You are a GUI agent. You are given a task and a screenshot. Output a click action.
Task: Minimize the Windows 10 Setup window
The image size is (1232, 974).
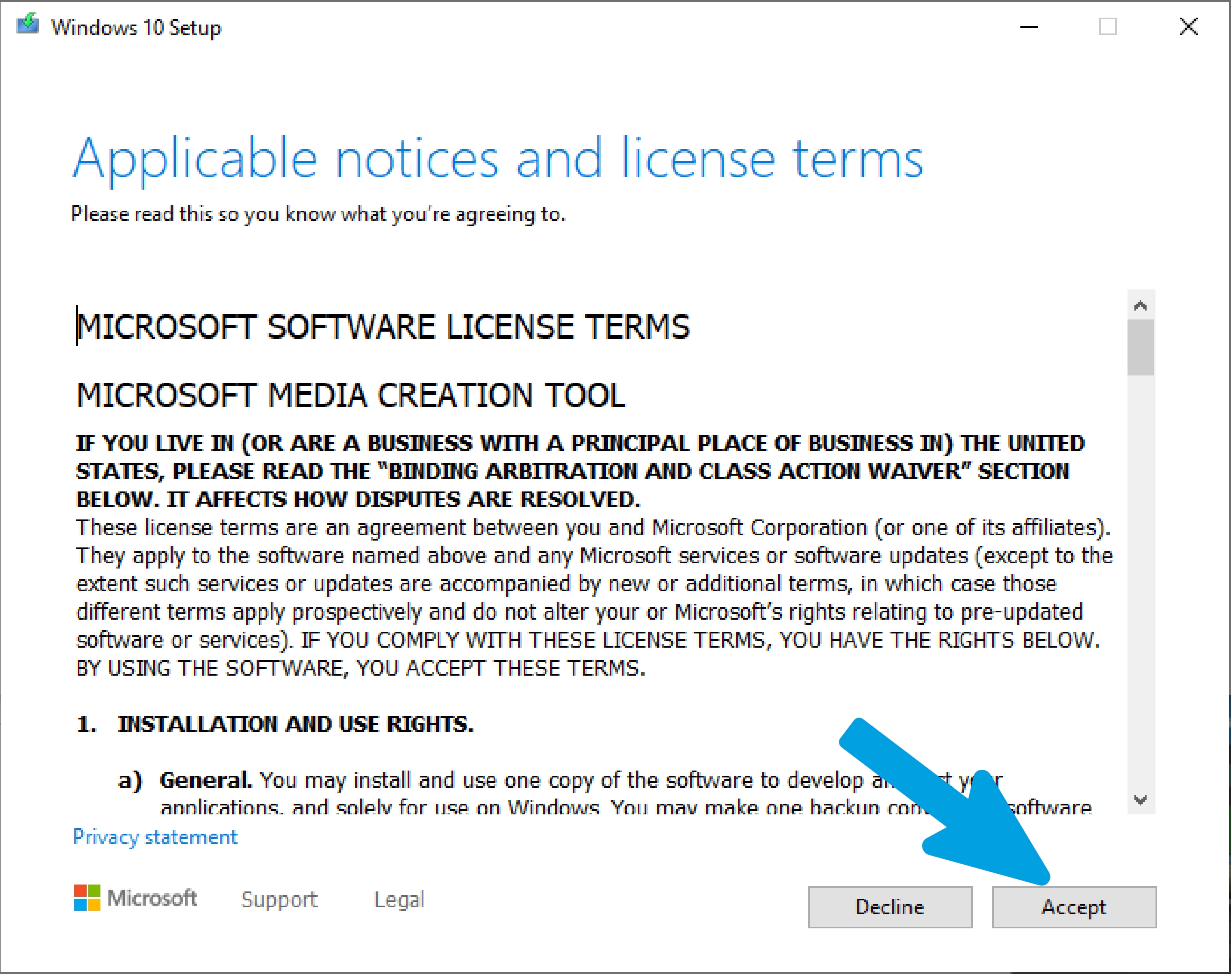click(x=1028, y=27)
